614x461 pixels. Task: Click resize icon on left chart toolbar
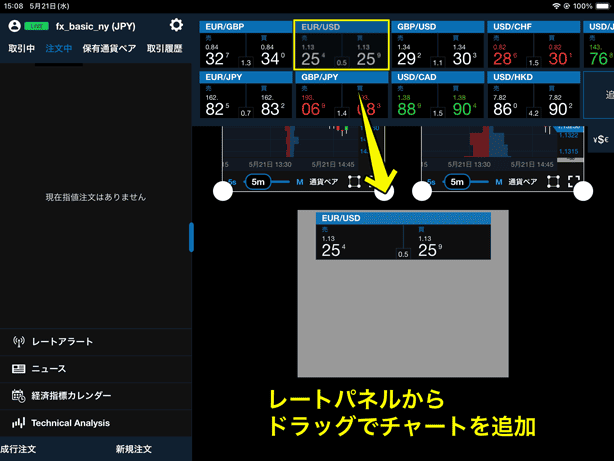pyautogui.click(x=354, y=182)
